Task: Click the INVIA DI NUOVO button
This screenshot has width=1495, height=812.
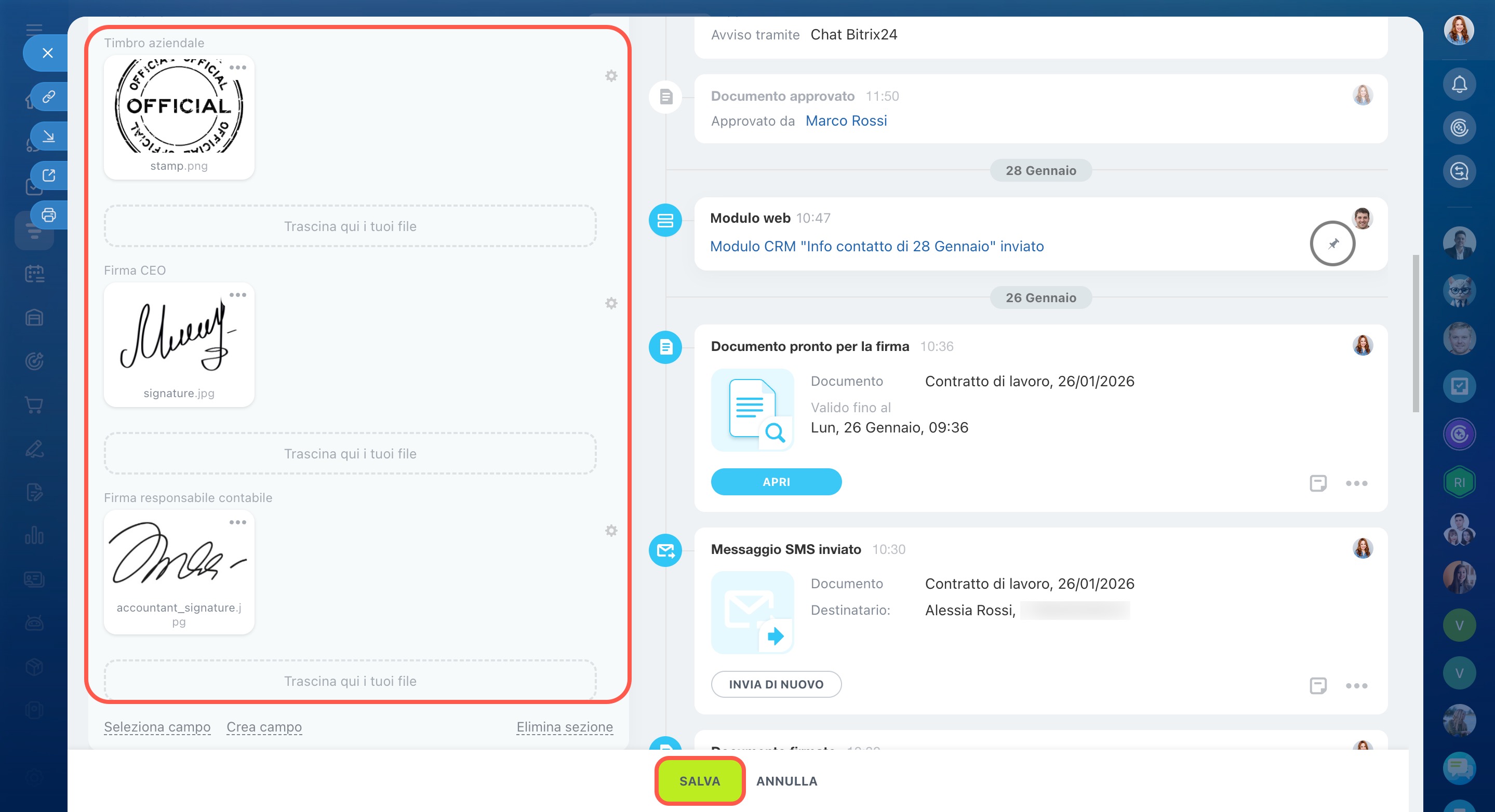Action: (776, 684)
